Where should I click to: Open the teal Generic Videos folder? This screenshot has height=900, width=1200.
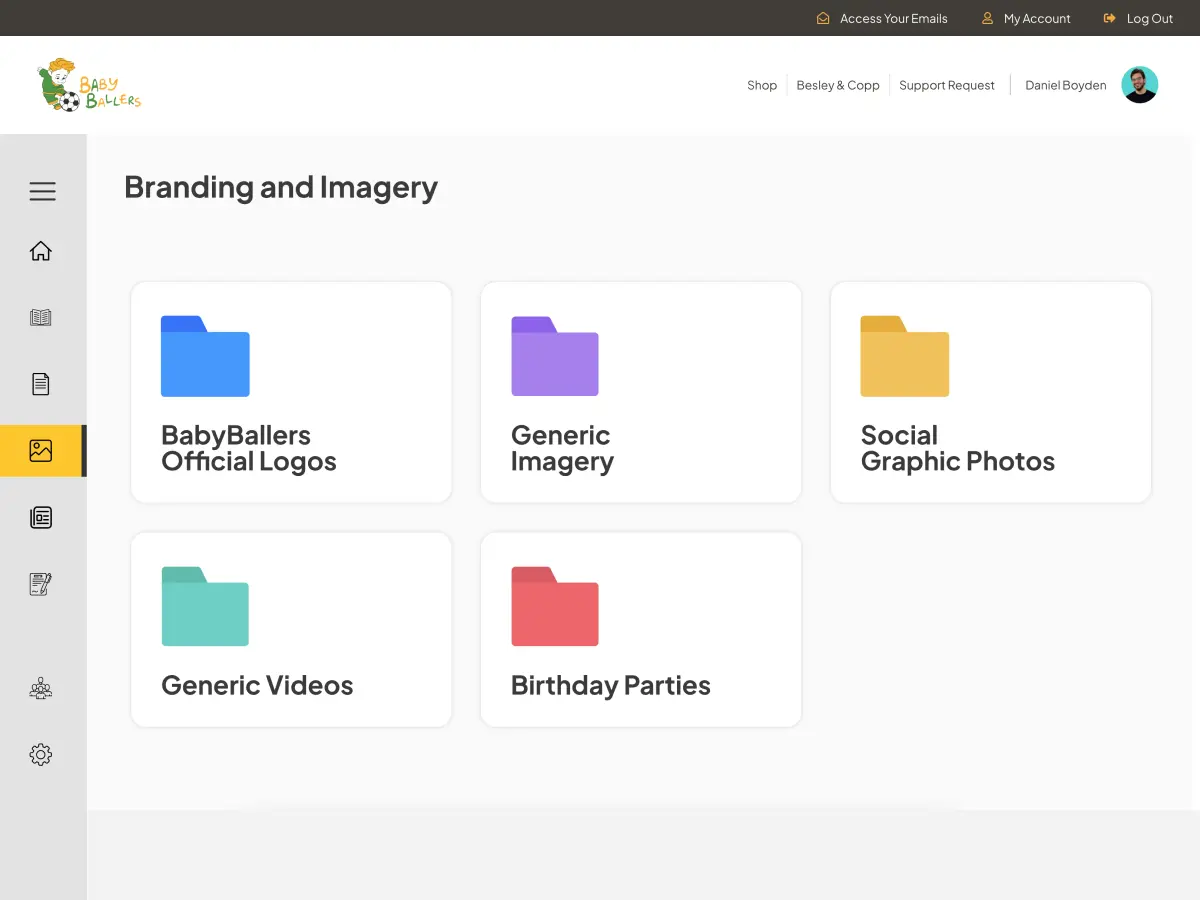291,630
